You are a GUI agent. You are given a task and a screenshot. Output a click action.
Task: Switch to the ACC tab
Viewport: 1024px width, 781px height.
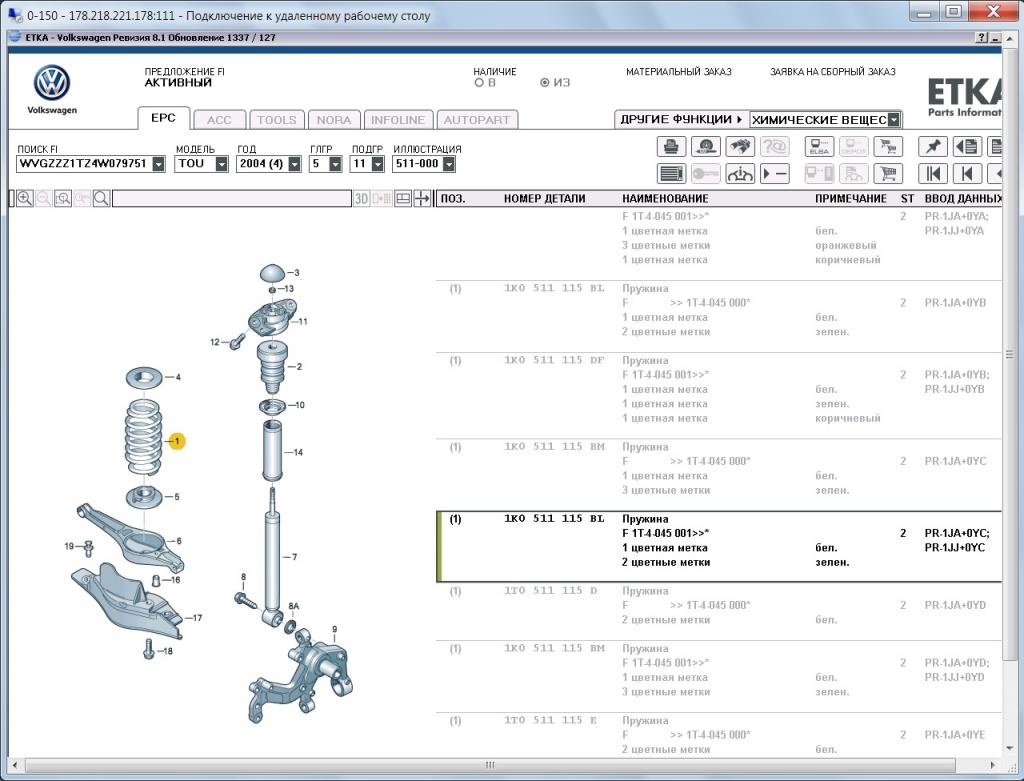[219, 120]
